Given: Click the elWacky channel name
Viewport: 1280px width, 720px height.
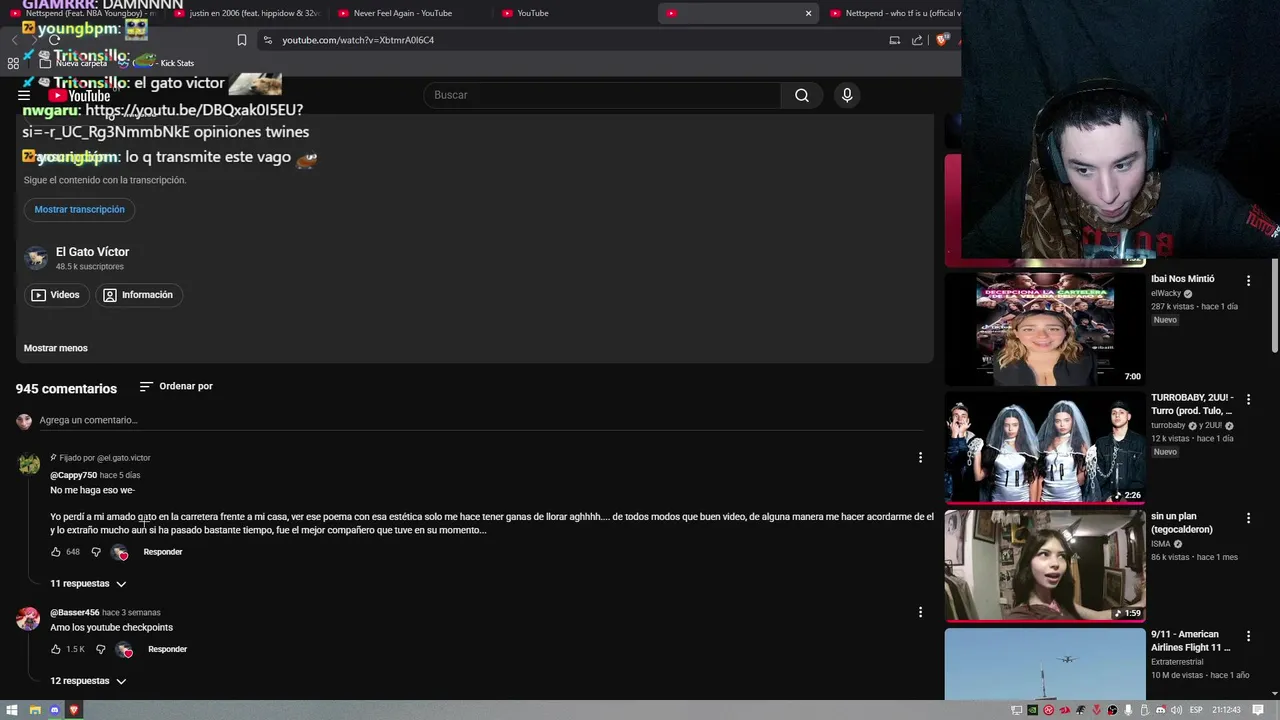Looking at the screenshot, I should 1166,293.
